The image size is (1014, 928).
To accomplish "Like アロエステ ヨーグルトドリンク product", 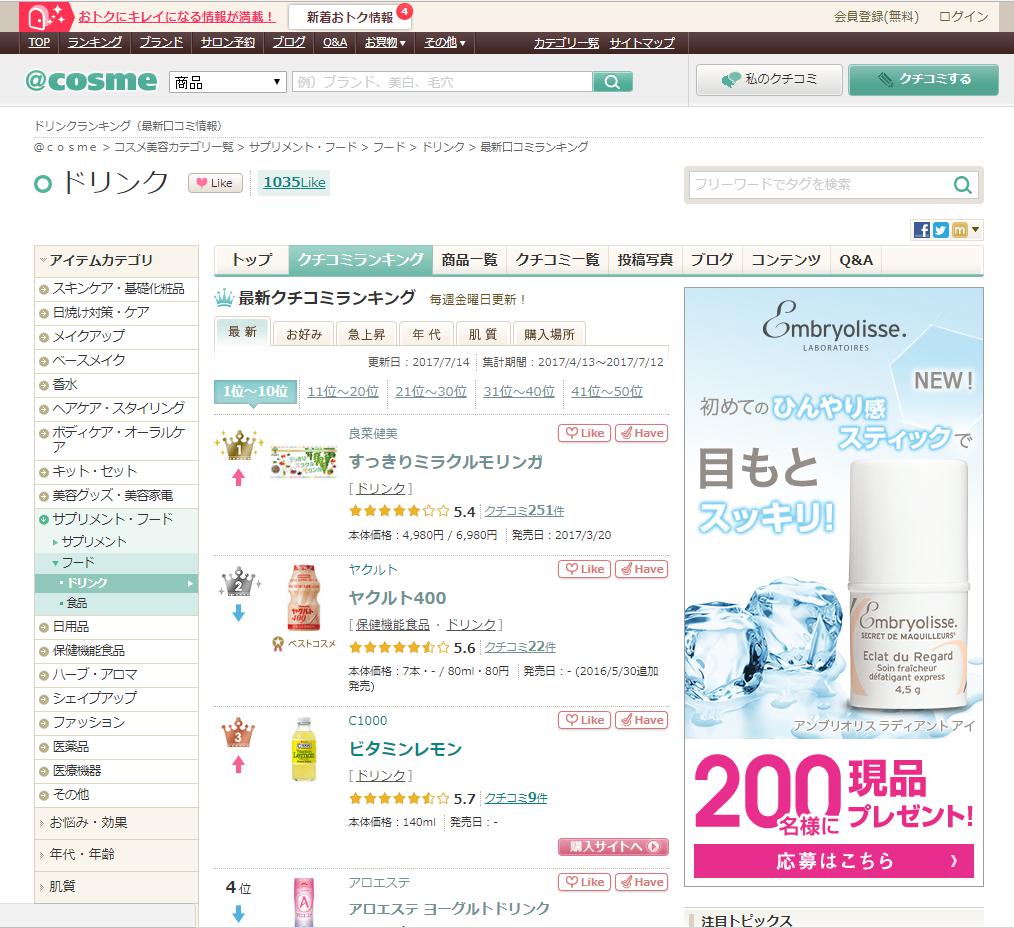I will (x=584, y=882).
